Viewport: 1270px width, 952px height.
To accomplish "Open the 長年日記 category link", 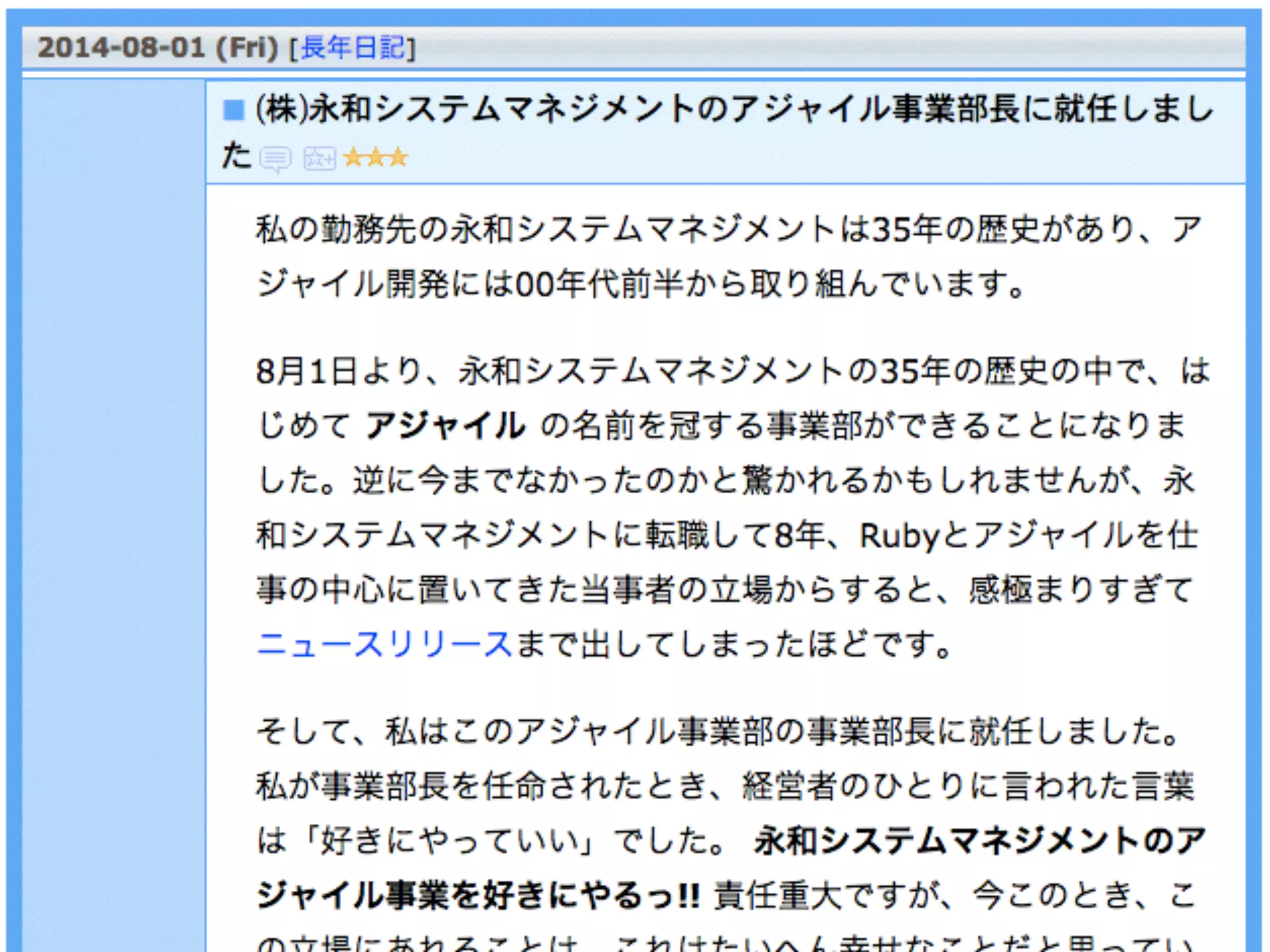I will coord(352,48).
